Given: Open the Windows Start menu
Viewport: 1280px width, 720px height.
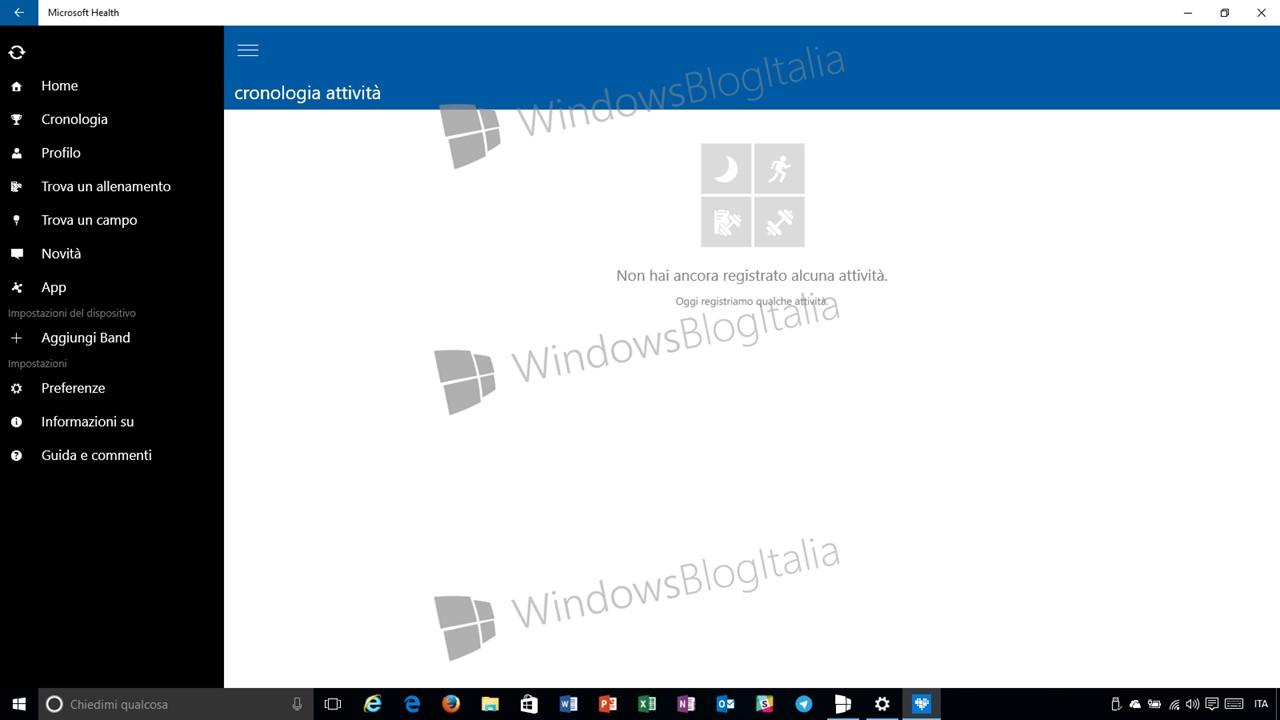Looking at the screenshot, I should coord(19,704).
